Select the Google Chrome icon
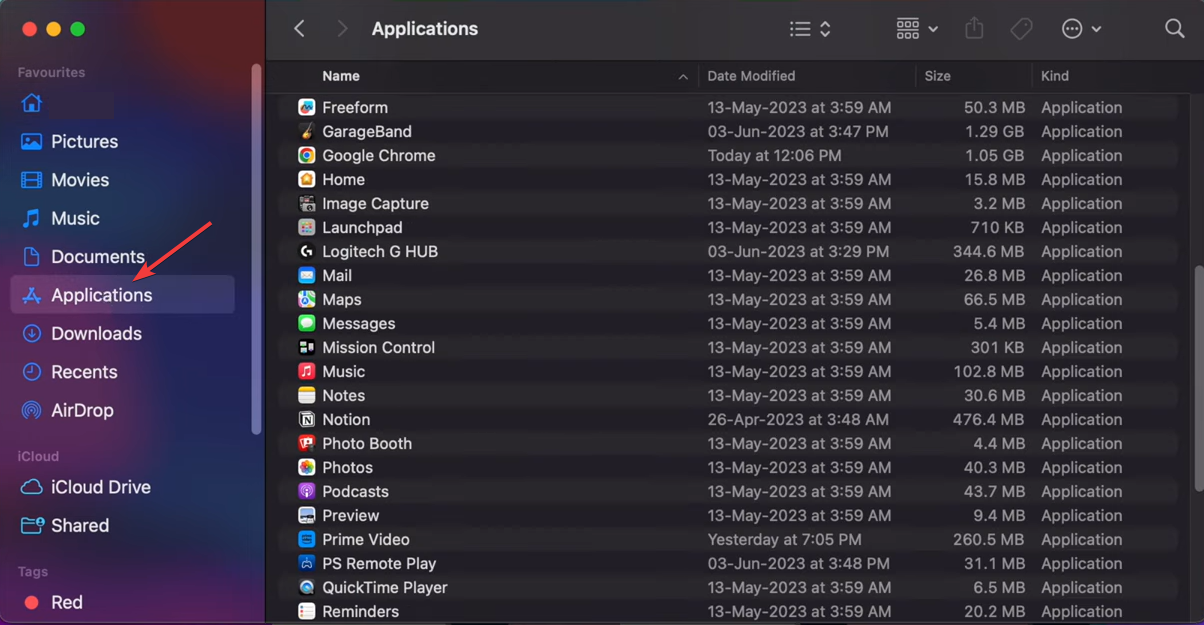 307,155
